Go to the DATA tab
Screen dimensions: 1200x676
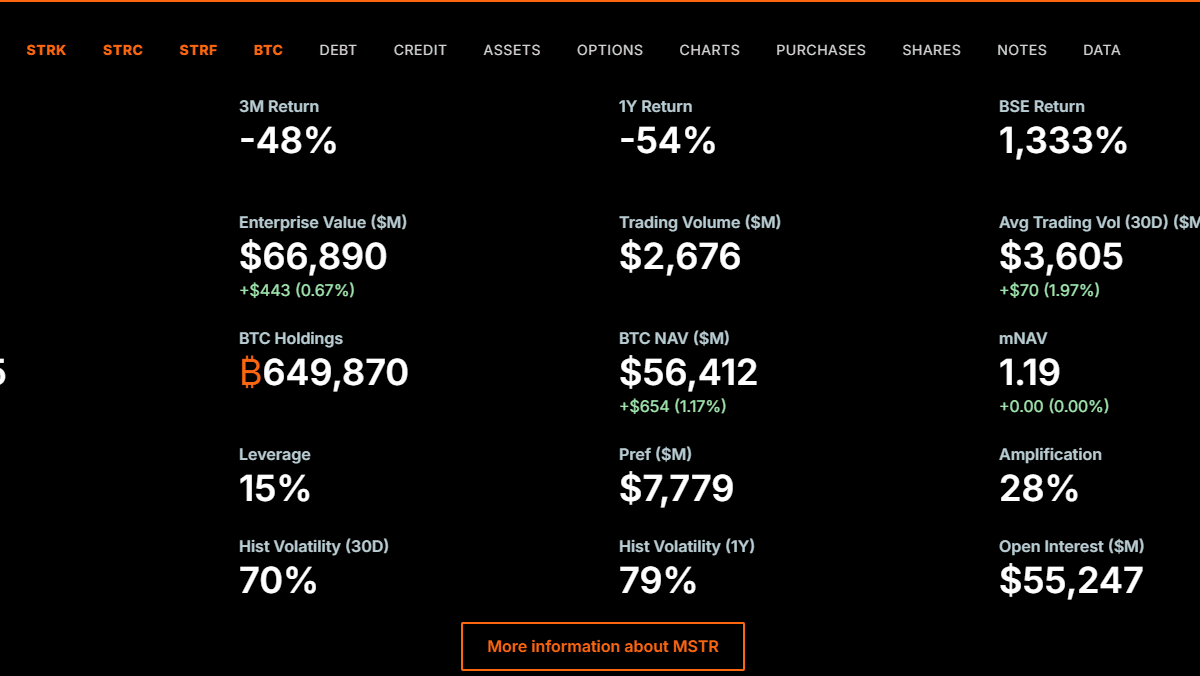[1102, 50]
